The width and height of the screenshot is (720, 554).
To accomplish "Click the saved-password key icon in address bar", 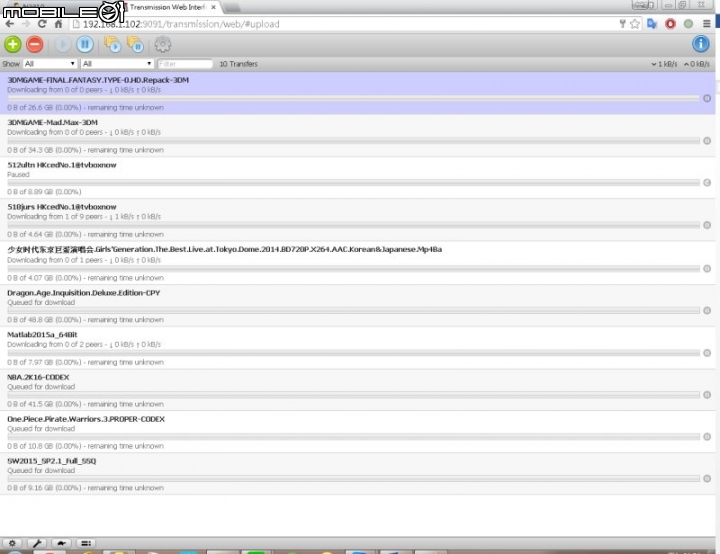I will 622,24.
